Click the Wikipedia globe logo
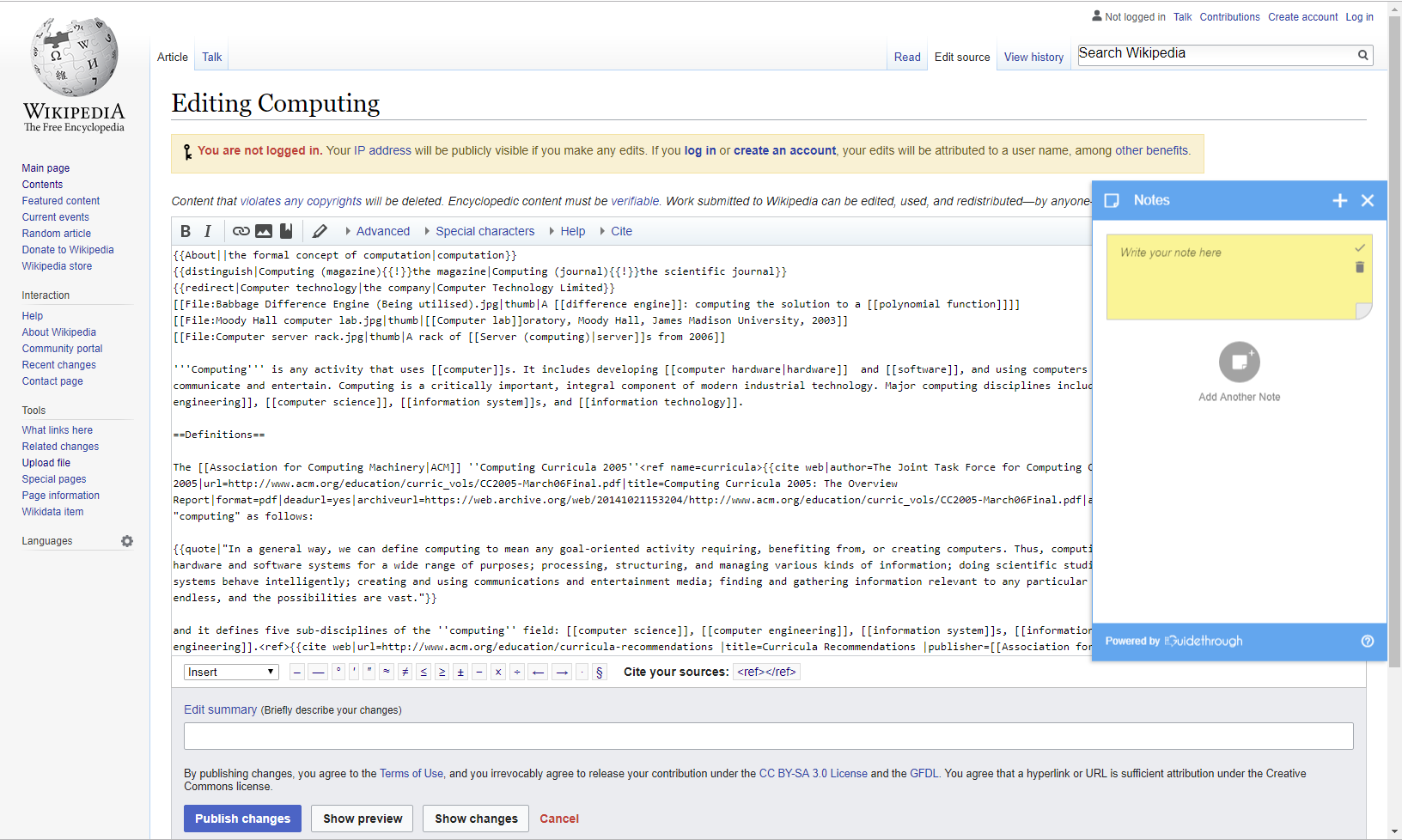The image size is (1402, 840). [x=74, y=57]
